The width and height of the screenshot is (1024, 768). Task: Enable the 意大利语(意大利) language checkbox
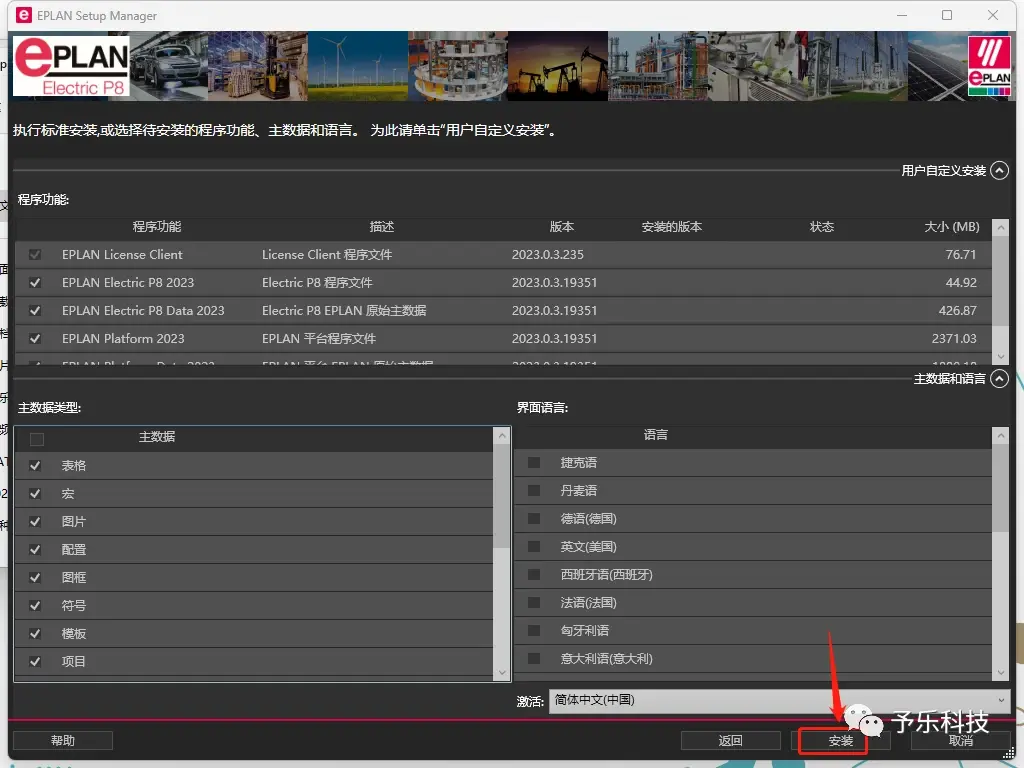click(x=534, y=658)
